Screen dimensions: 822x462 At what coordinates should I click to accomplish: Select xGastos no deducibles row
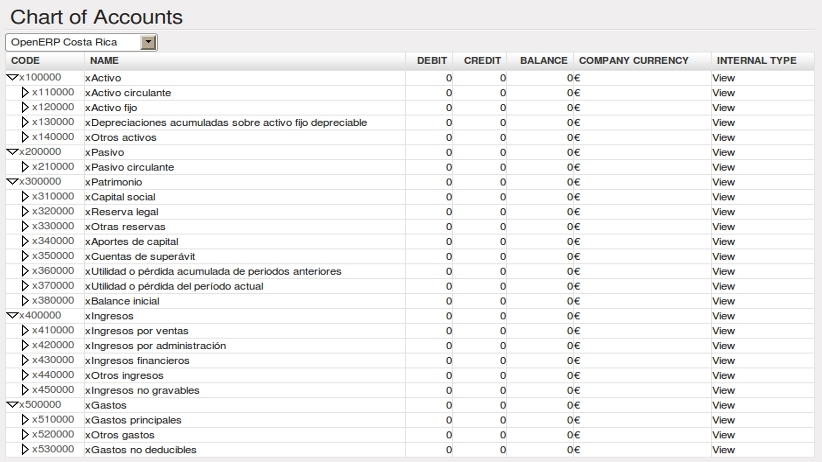(140, 450)
